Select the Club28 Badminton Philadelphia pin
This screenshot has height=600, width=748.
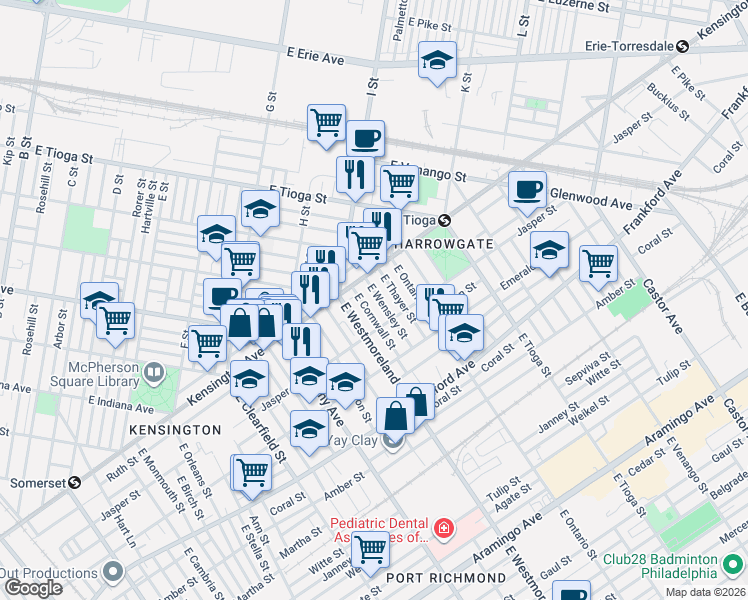coord(734,565)
